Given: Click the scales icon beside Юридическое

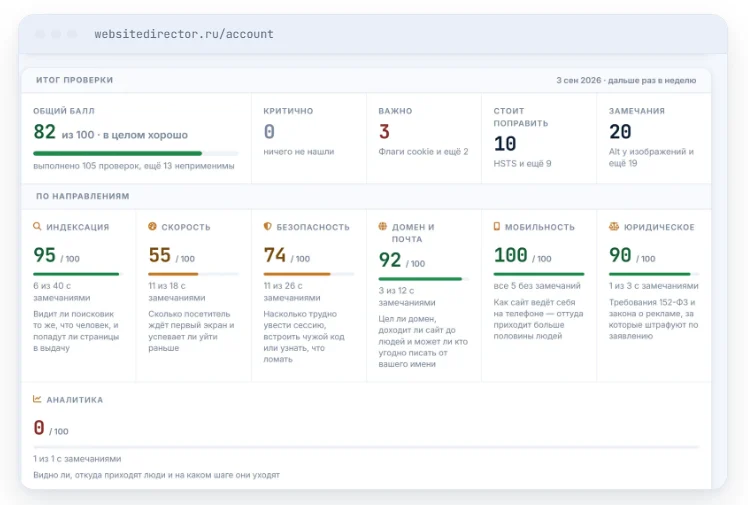Looking at the screenshot, I should [x=614, y=227].
